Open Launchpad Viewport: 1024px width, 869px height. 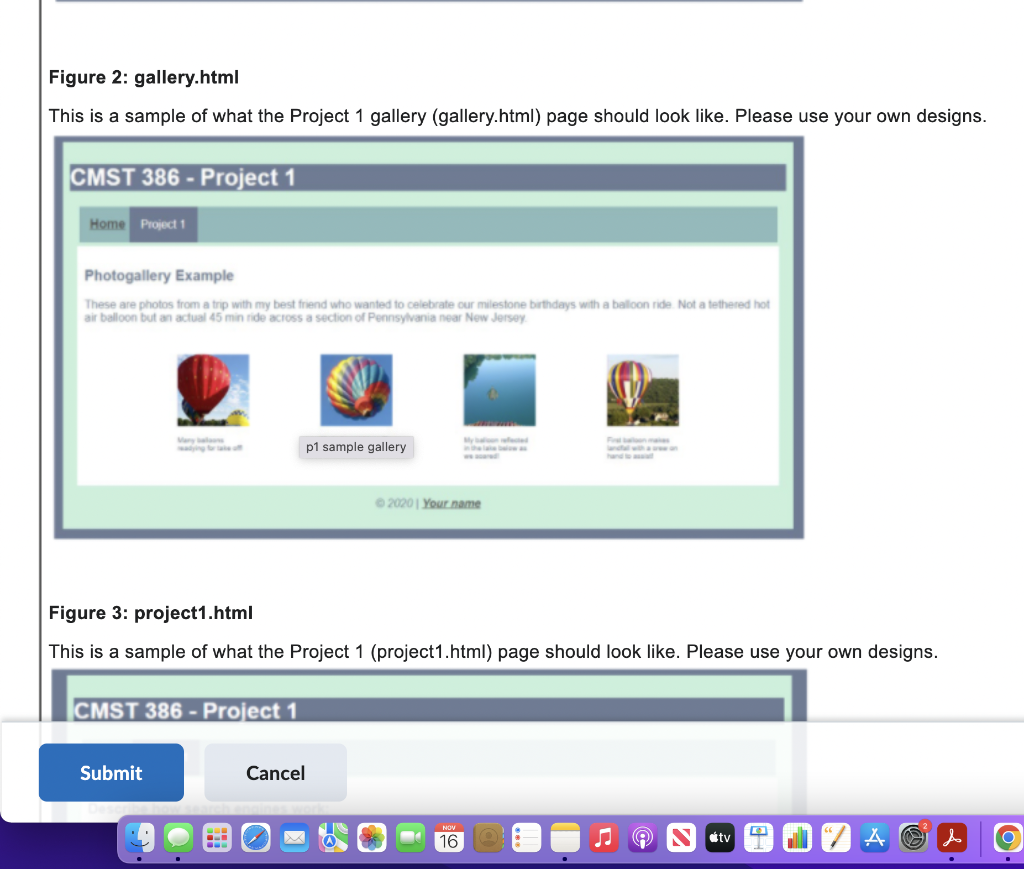pos(217,838)
